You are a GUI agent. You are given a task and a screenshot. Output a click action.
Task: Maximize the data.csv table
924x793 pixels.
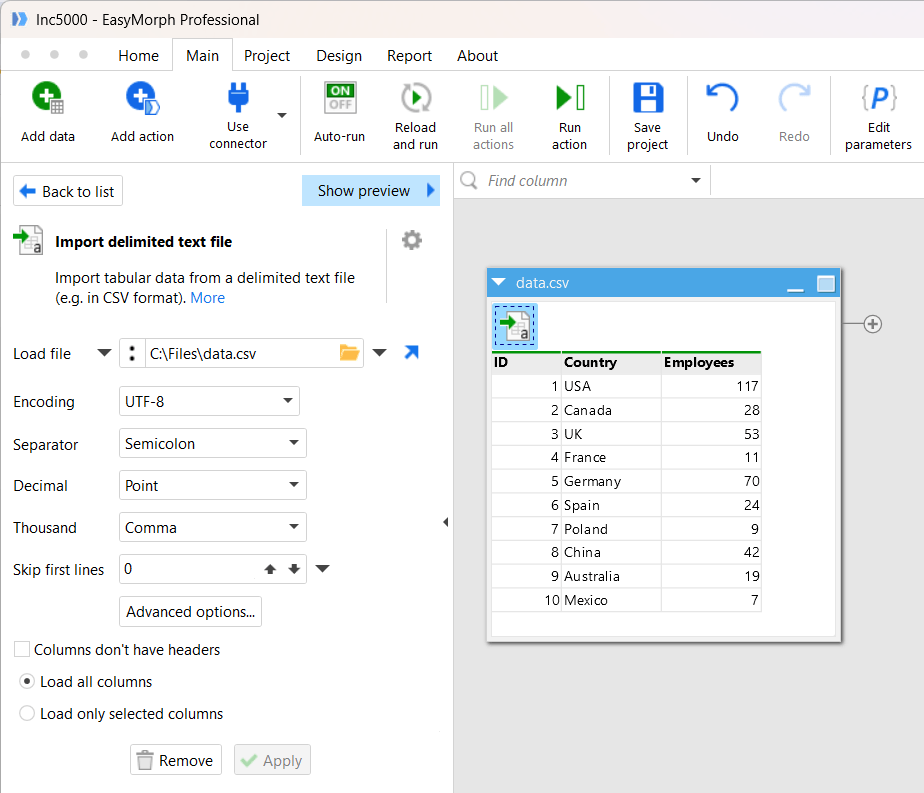pyautogui.click(x=826, y=284)
